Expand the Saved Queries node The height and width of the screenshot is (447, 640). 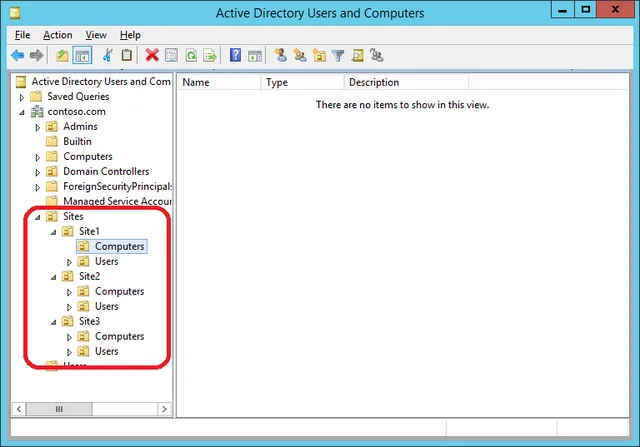click(x=22, y=98)
